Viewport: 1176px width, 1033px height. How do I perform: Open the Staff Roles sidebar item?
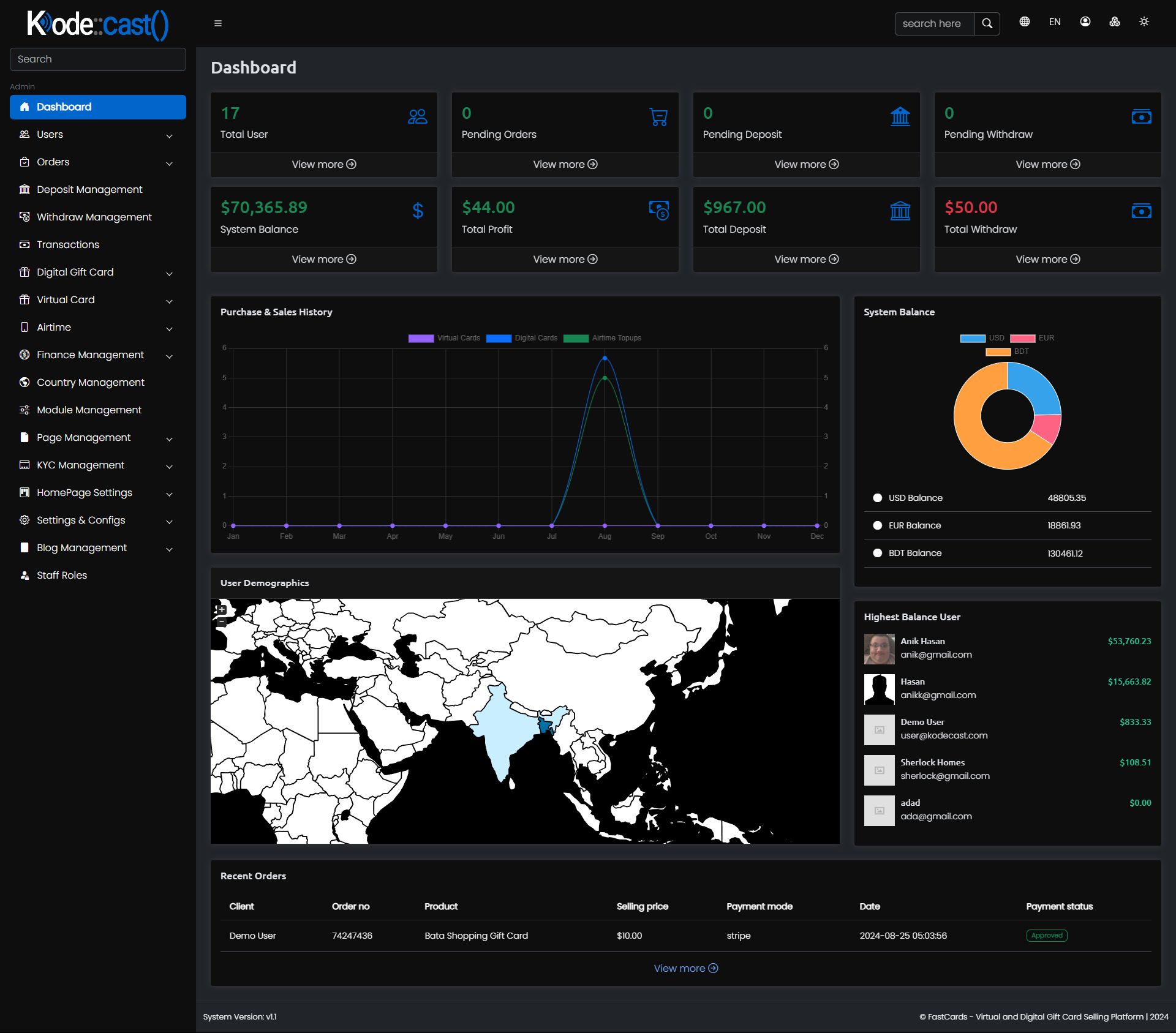61,576
